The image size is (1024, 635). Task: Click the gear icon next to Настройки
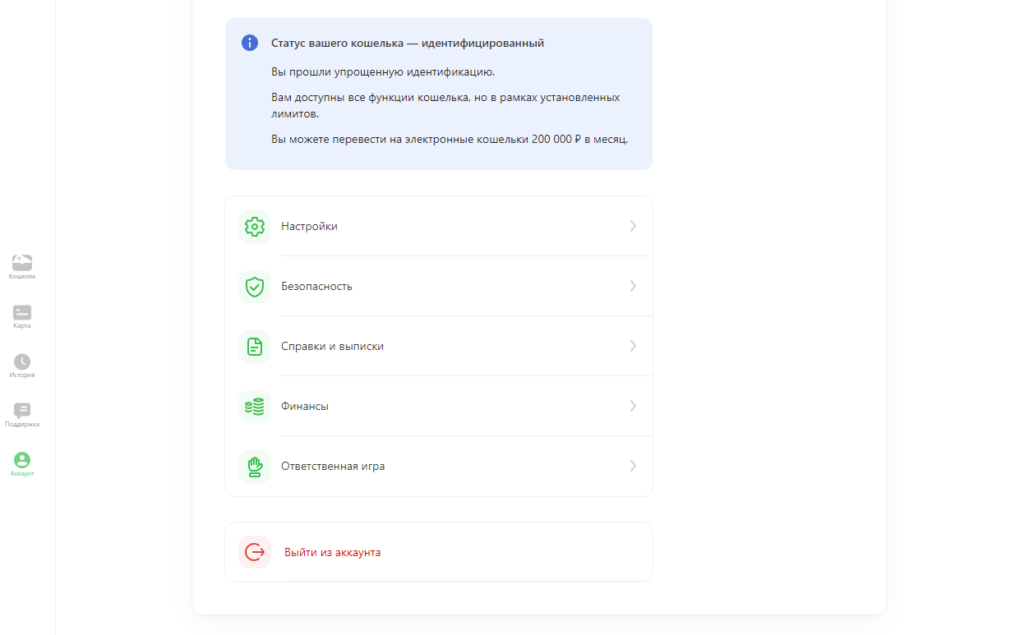[255, 226]
